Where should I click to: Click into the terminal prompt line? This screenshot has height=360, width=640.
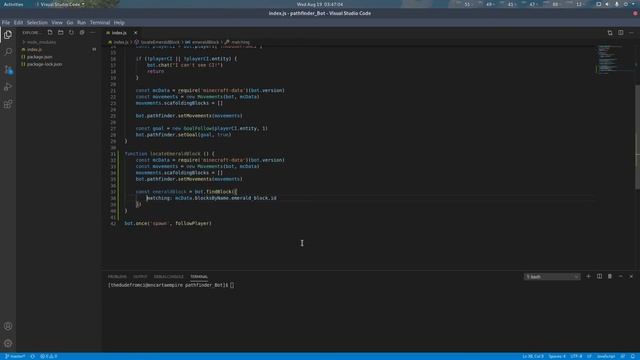click(171, 285)
